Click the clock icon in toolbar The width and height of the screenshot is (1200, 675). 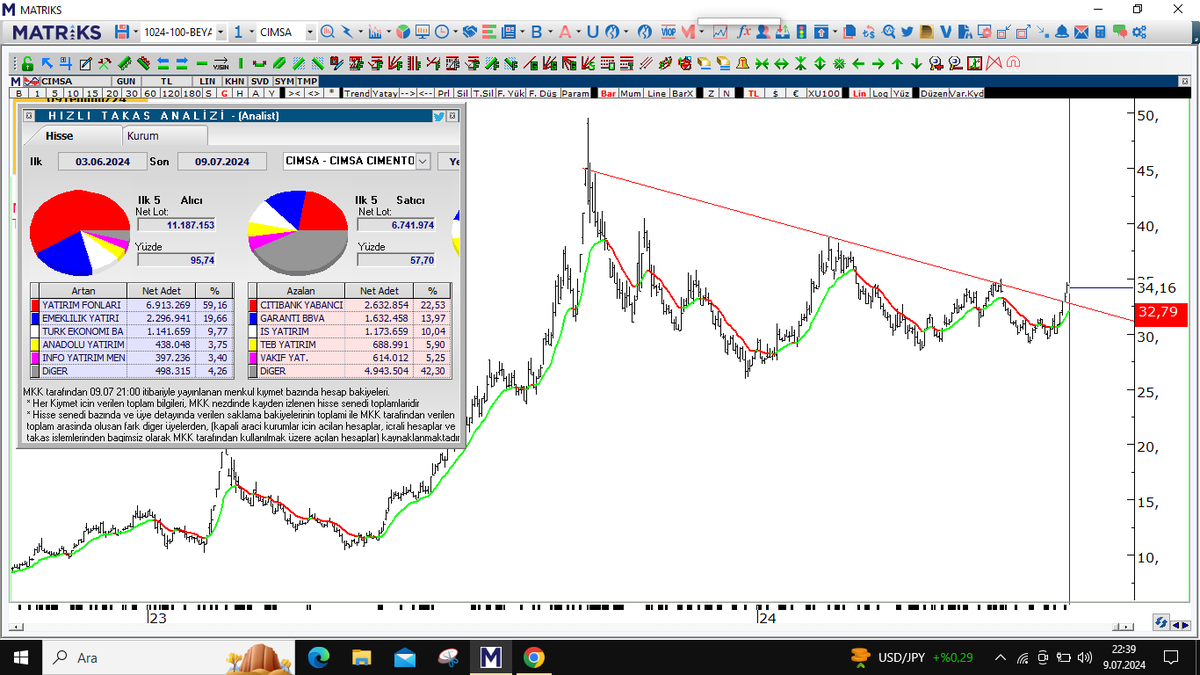point(441,32)
